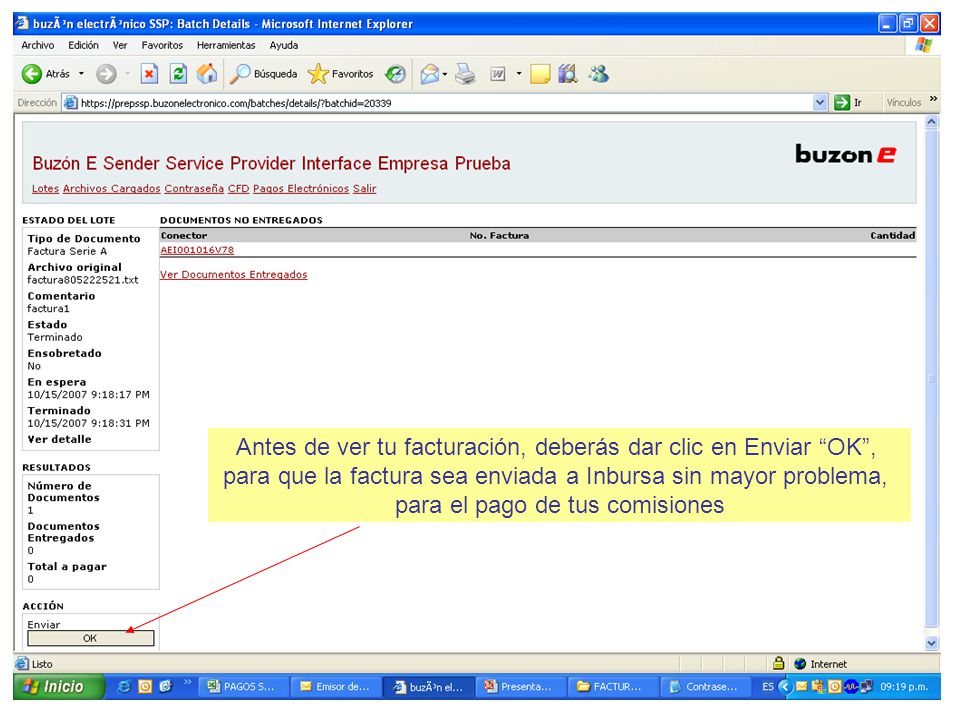This screenshot has width=960, height=720.
Task: Launch the Messenger people icon
Action: (x=599, y=74)
